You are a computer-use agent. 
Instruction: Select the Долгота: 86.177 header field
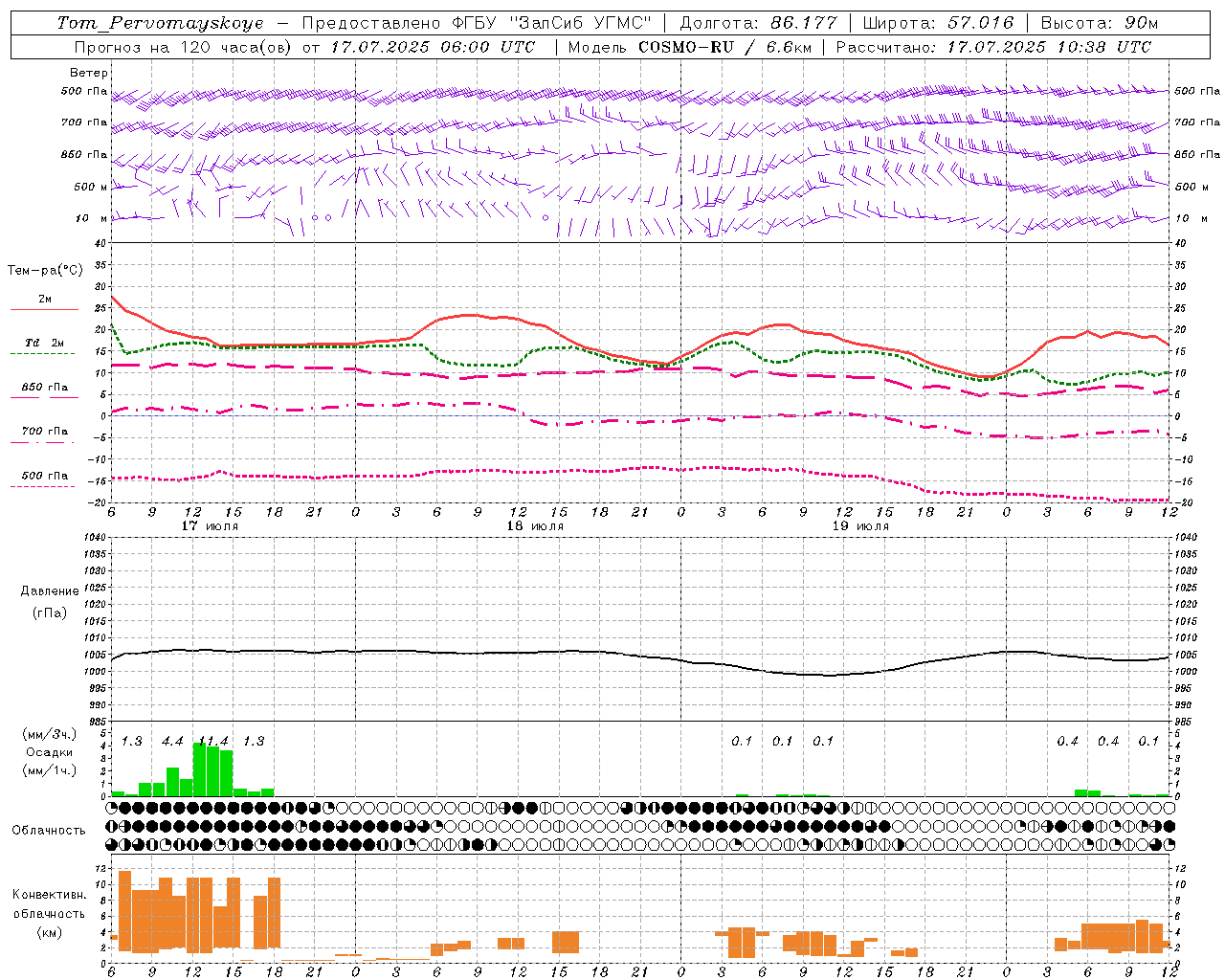click(758, 23)
